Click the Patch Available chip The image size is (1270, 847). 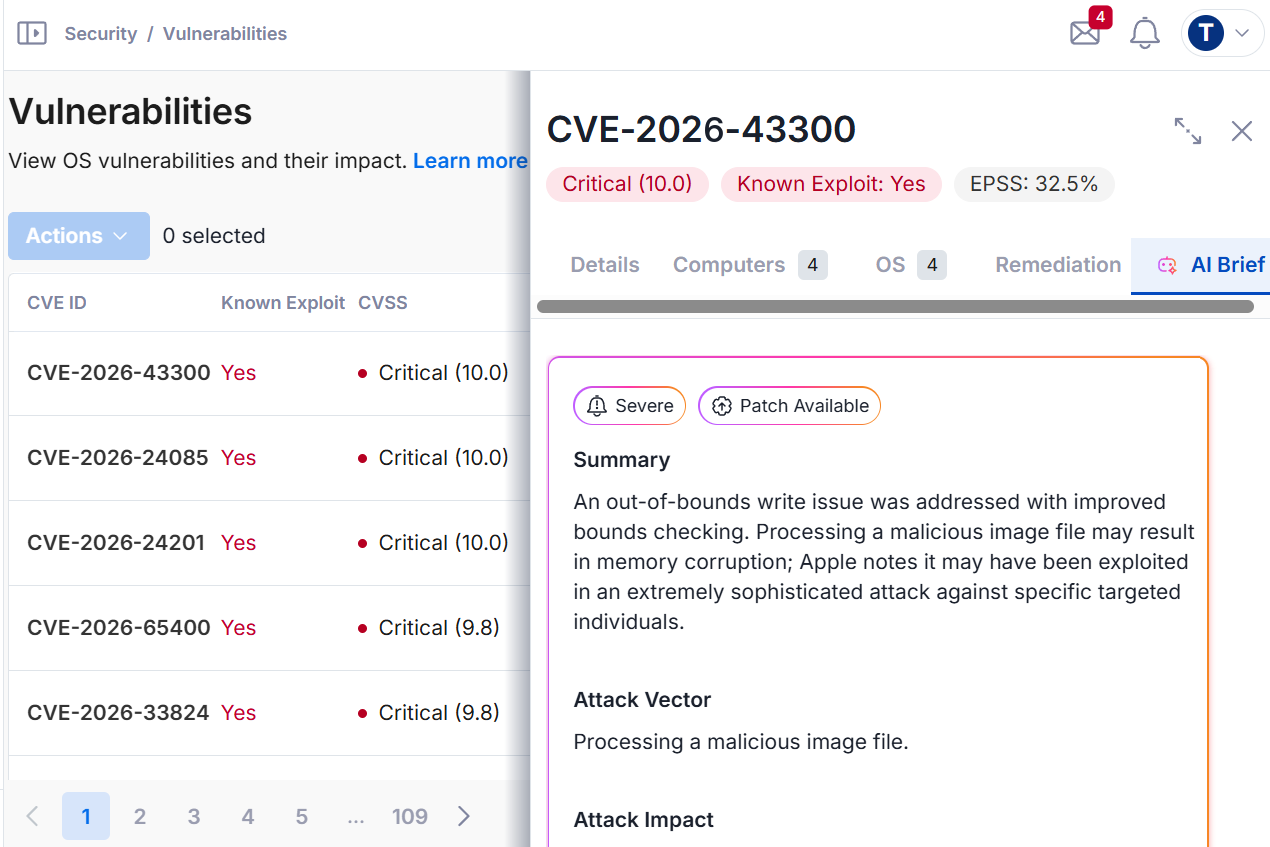pos(789,406)
